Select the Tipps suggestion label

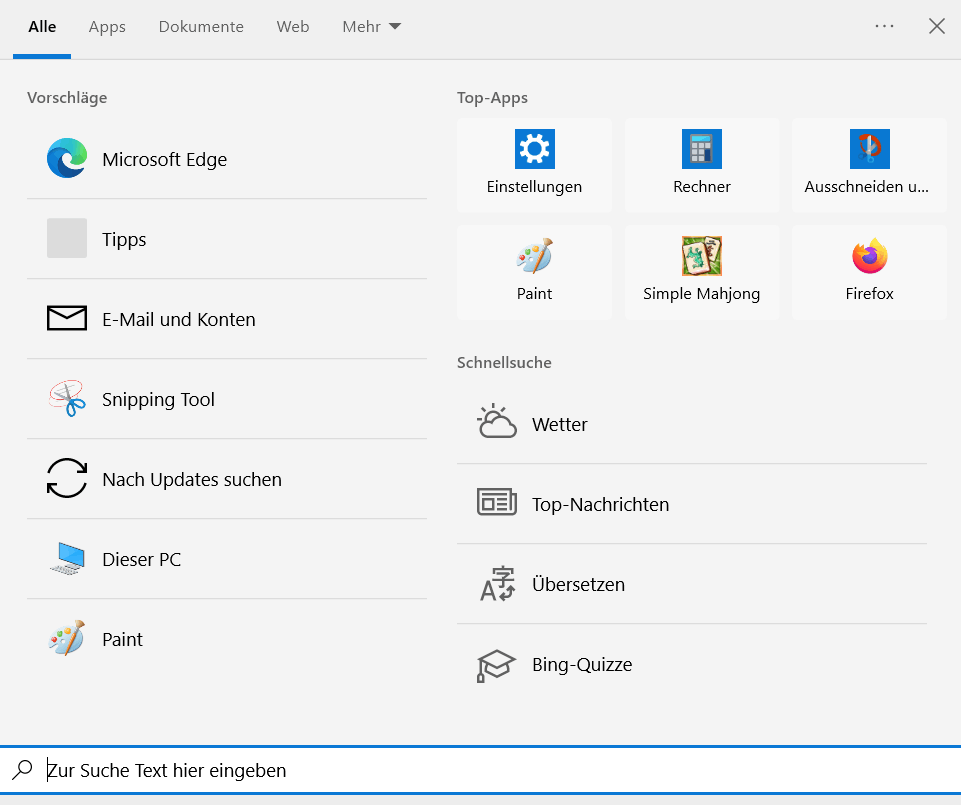tap(124, 240)
